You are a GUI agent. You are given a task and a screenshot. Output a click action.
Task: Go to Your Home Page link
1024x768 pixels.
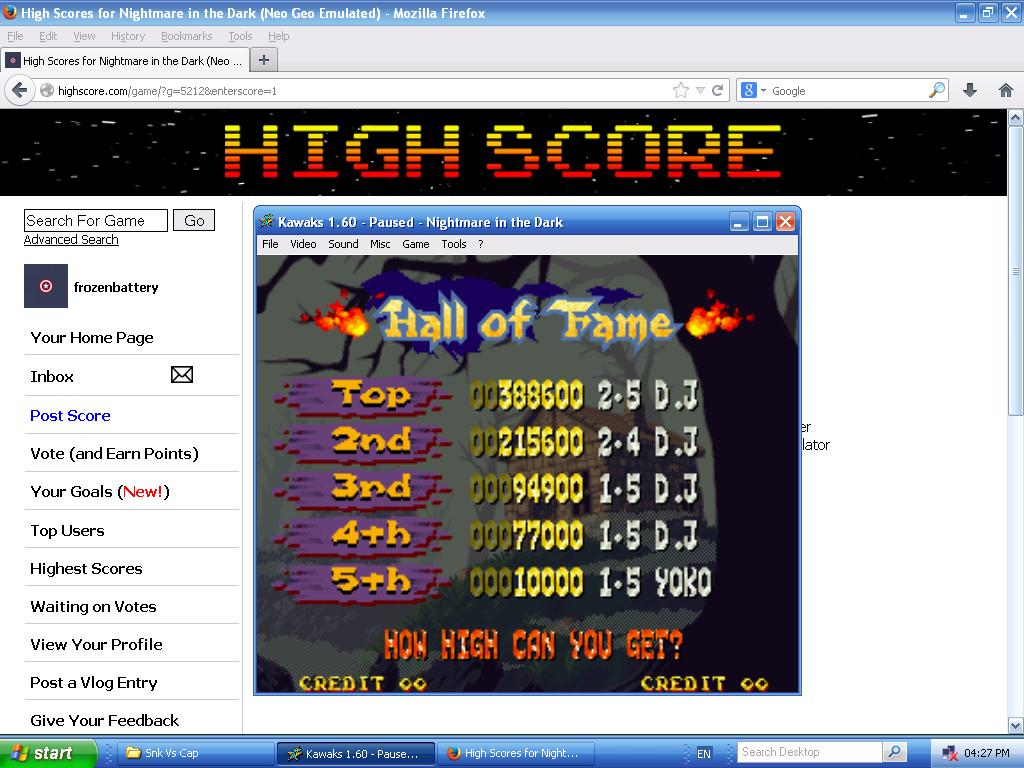[92, 338]
